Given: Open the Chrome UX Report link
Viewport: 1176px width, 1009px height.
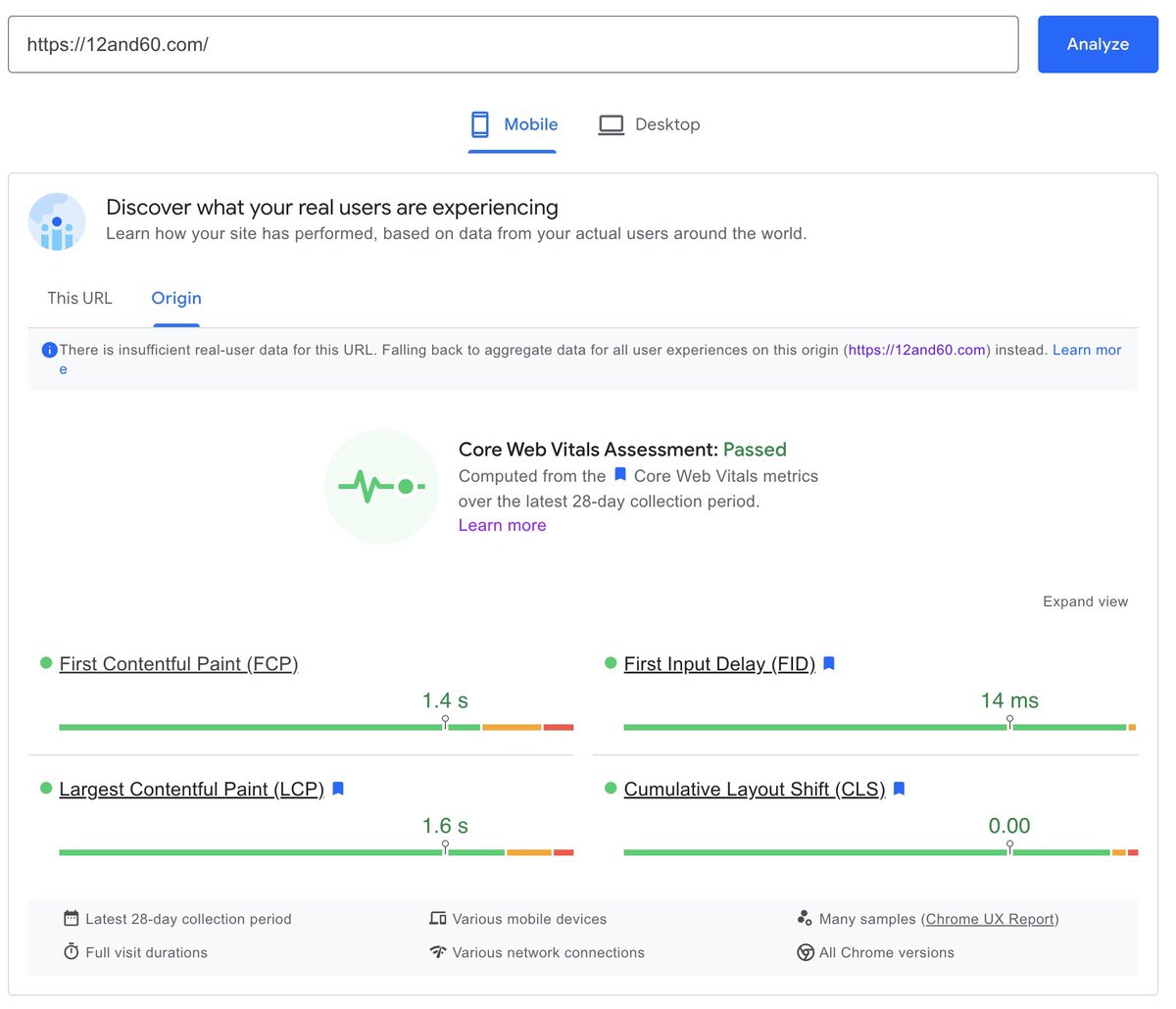Looking at the screenshot, I should tap(990, 919).
